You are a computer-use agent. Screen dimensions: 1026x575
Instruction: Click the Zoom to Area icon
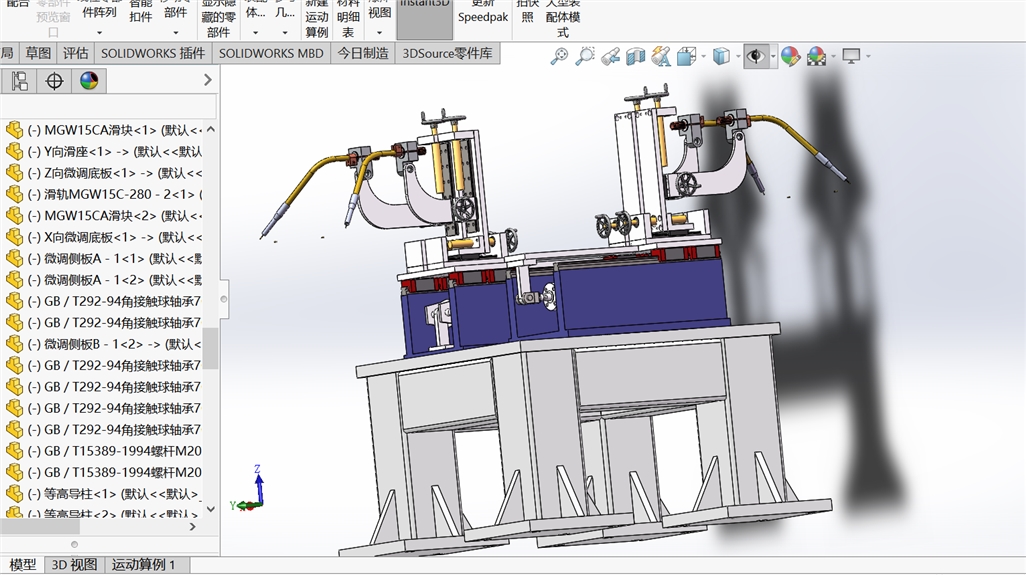(x=585, y=57)
